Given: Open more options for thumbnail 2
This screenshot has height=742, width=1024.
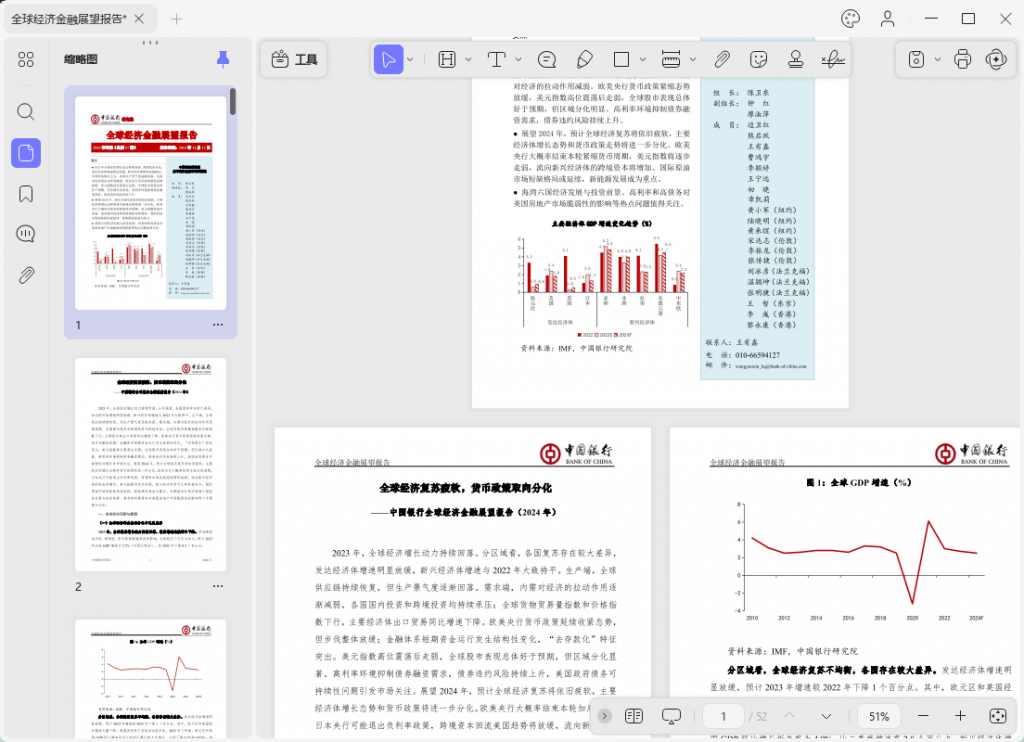Looking at the screenshot, I should [x=218, y=586].
